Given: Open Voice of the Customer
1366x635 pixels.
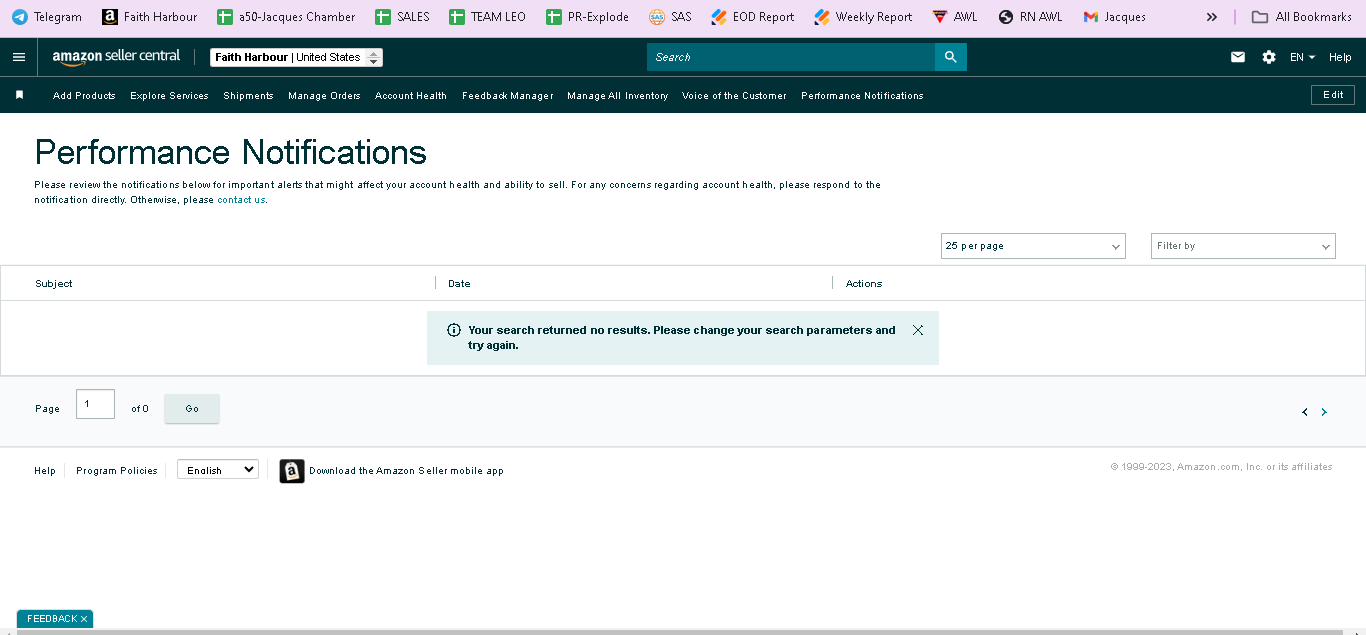Looking at the screenshot, I should 734,96.
